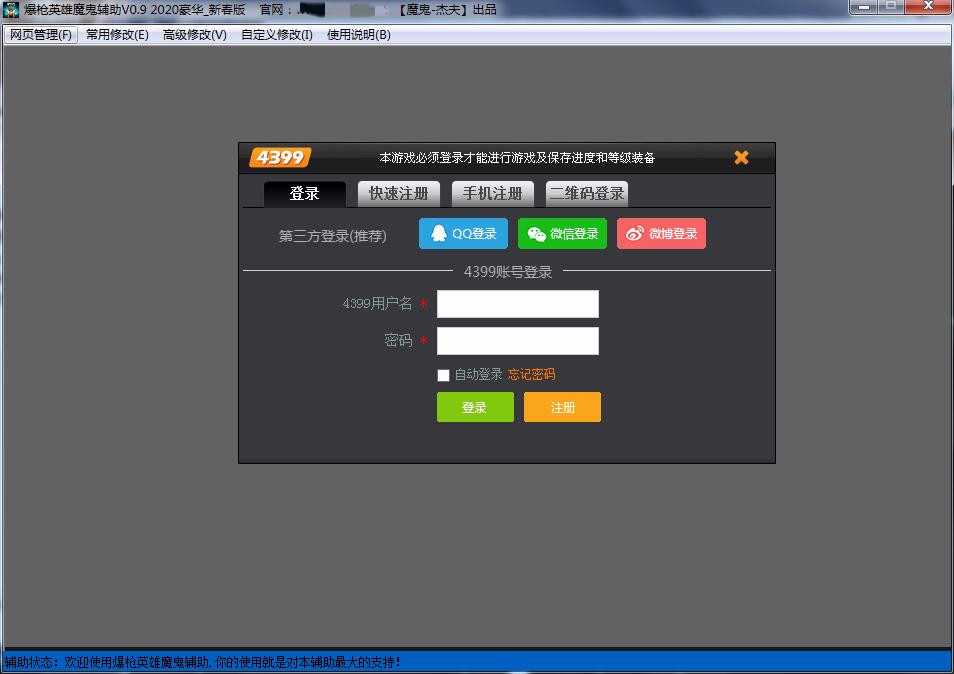
Task: Focus the 4399用户名 input field
Action: click(x=518, y=304)
